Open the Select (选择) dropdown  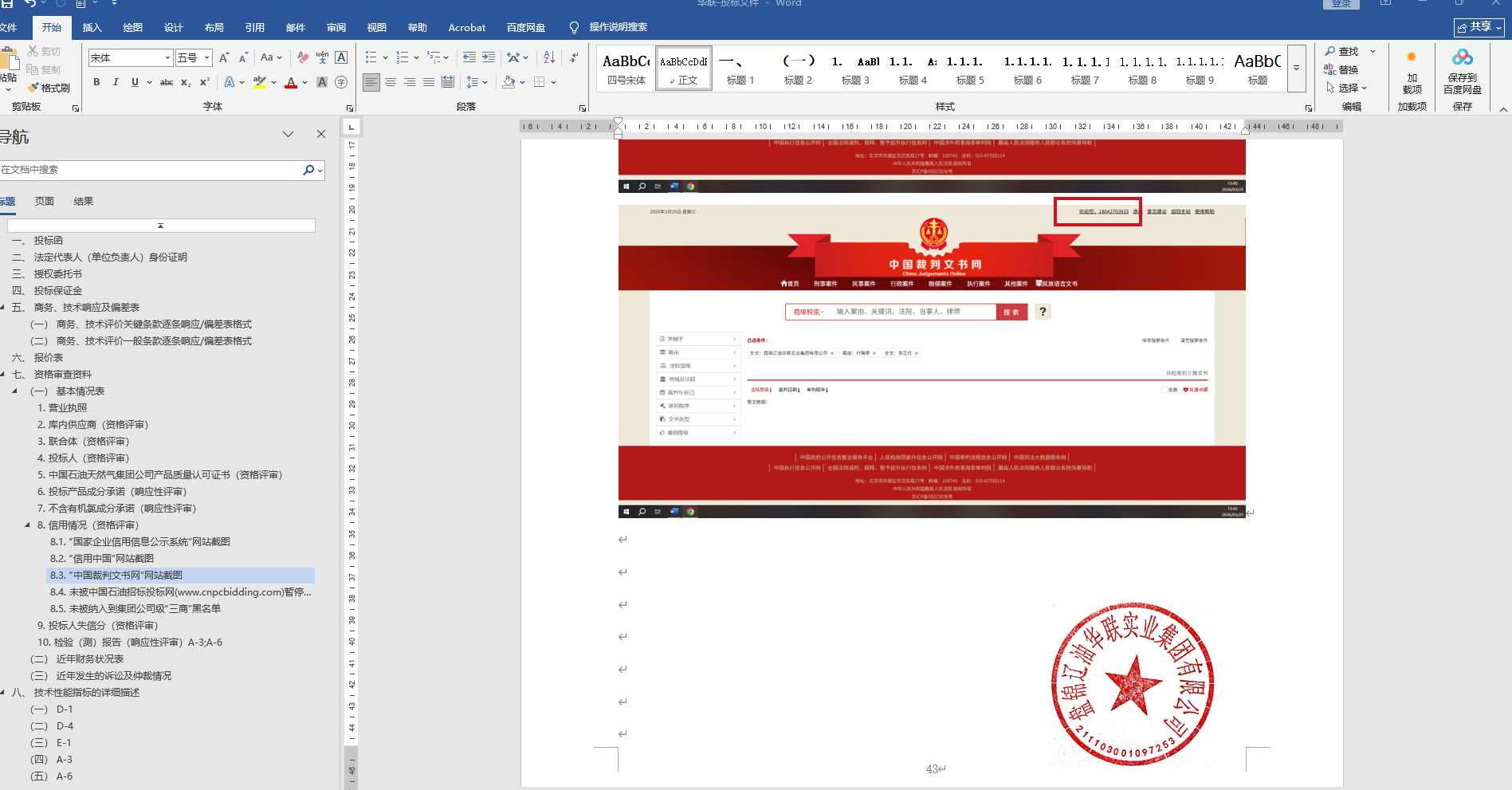1347,88
